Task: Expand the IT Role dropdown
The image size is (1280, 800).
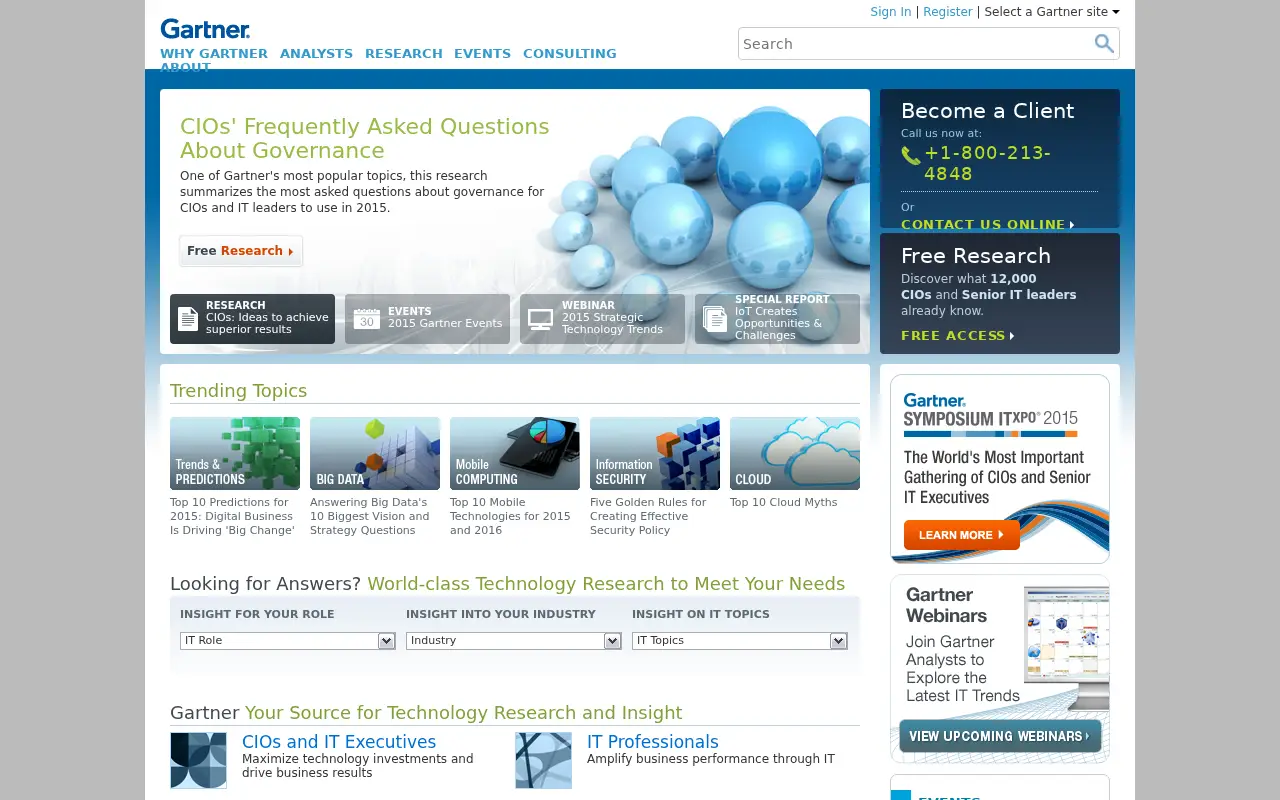Action: 288,641
